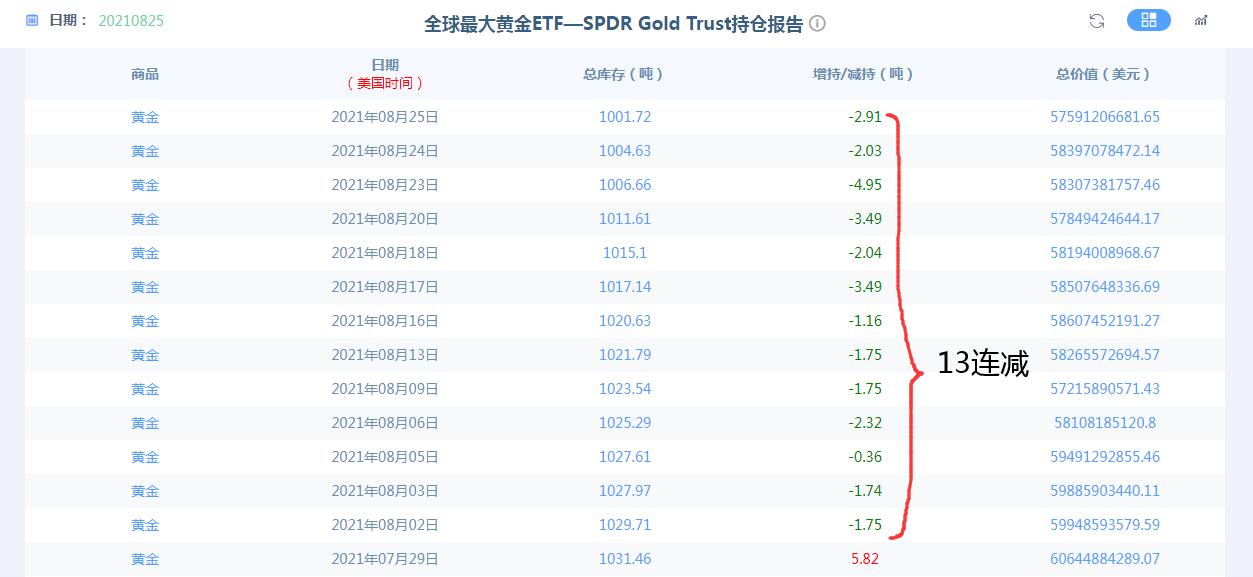Click the change value -1.74

pos(865,491)
